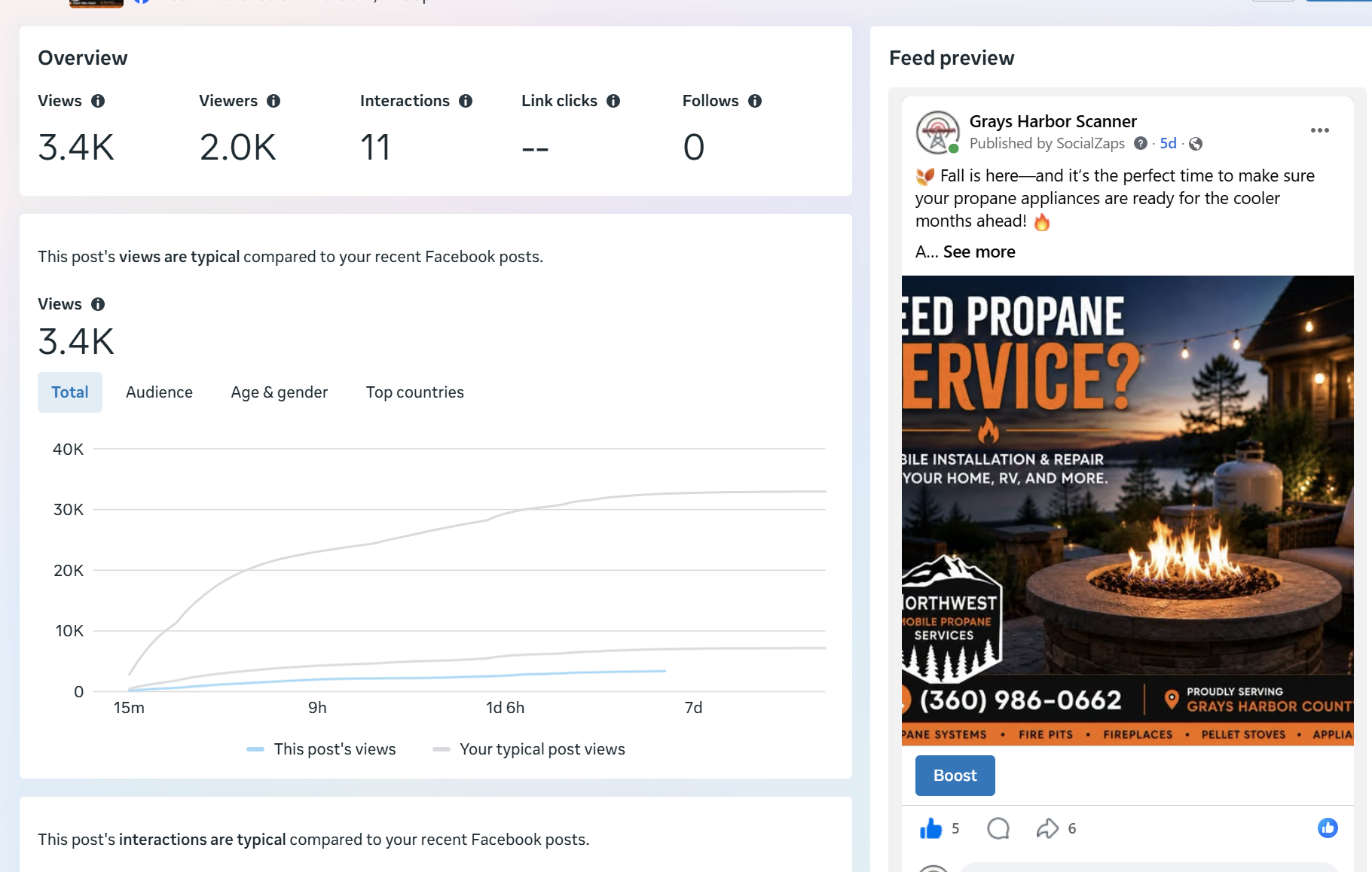The width and height of the screenshot is (1372, 872).
Task: Open the propane service ad image
Action: (1127, 511)
